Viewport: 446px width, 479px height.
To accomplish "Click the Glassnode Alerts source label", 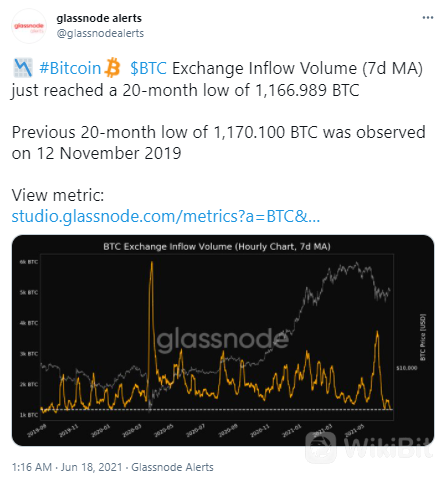I will [x=172, y=467].
